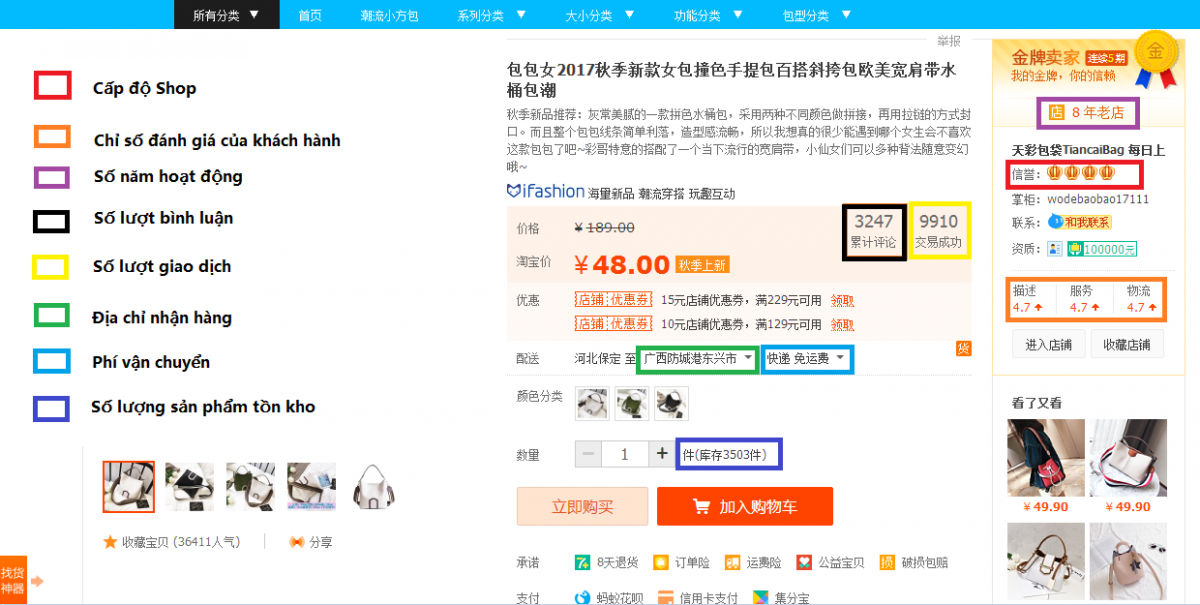Click the 找货神器 orange side widget
The image size is (1200, 605).
[x=12, y=580]
